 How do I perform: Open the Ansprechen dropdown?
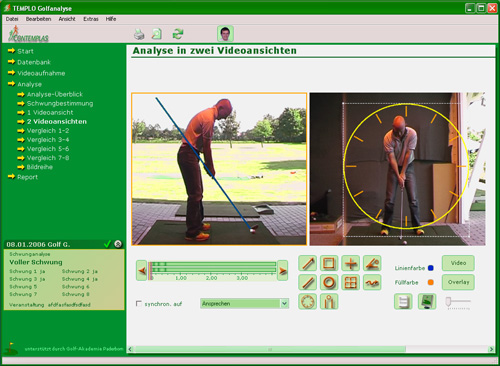(x=244, y=304)
